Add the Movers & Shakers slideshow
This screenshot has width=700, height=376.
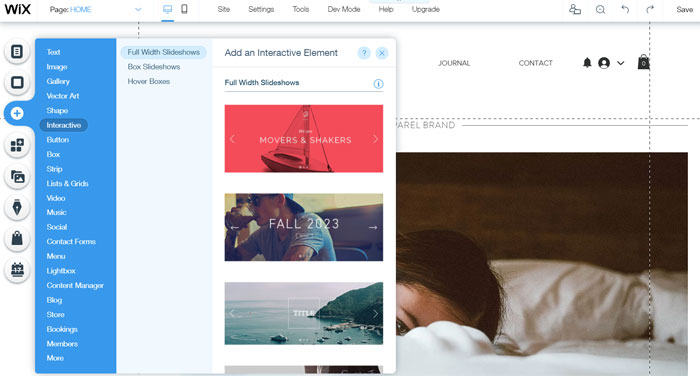(304, 138)
